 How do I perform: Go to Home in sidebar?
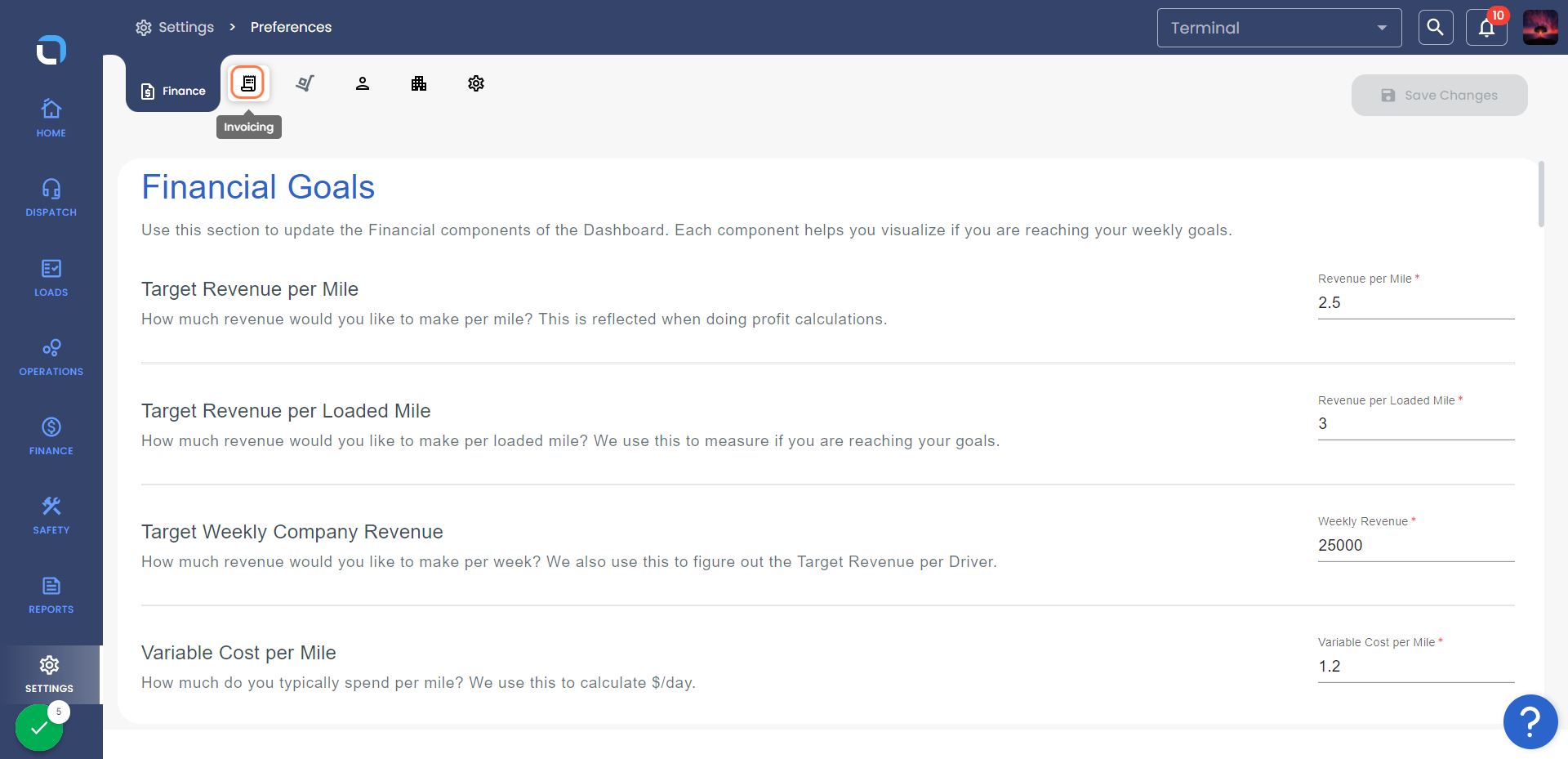click(x=51, y=118)
